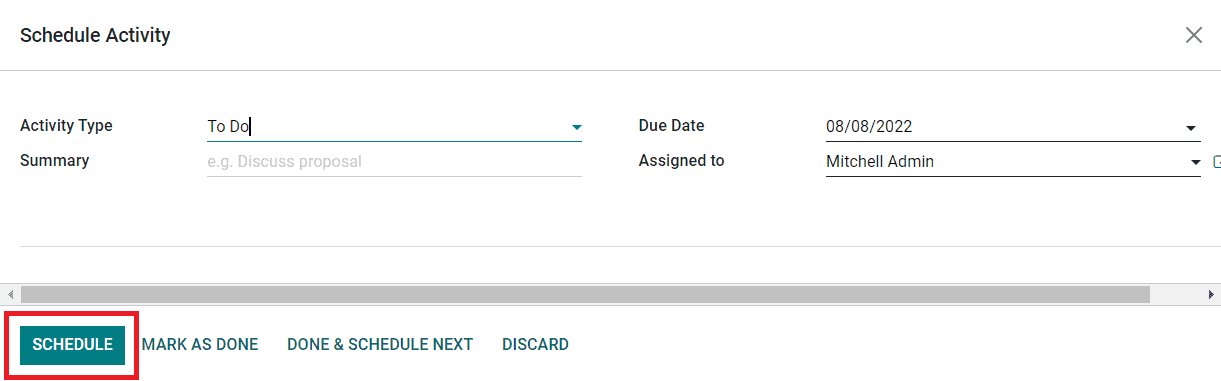Click the scrollbar left arrow

[10, 295]
